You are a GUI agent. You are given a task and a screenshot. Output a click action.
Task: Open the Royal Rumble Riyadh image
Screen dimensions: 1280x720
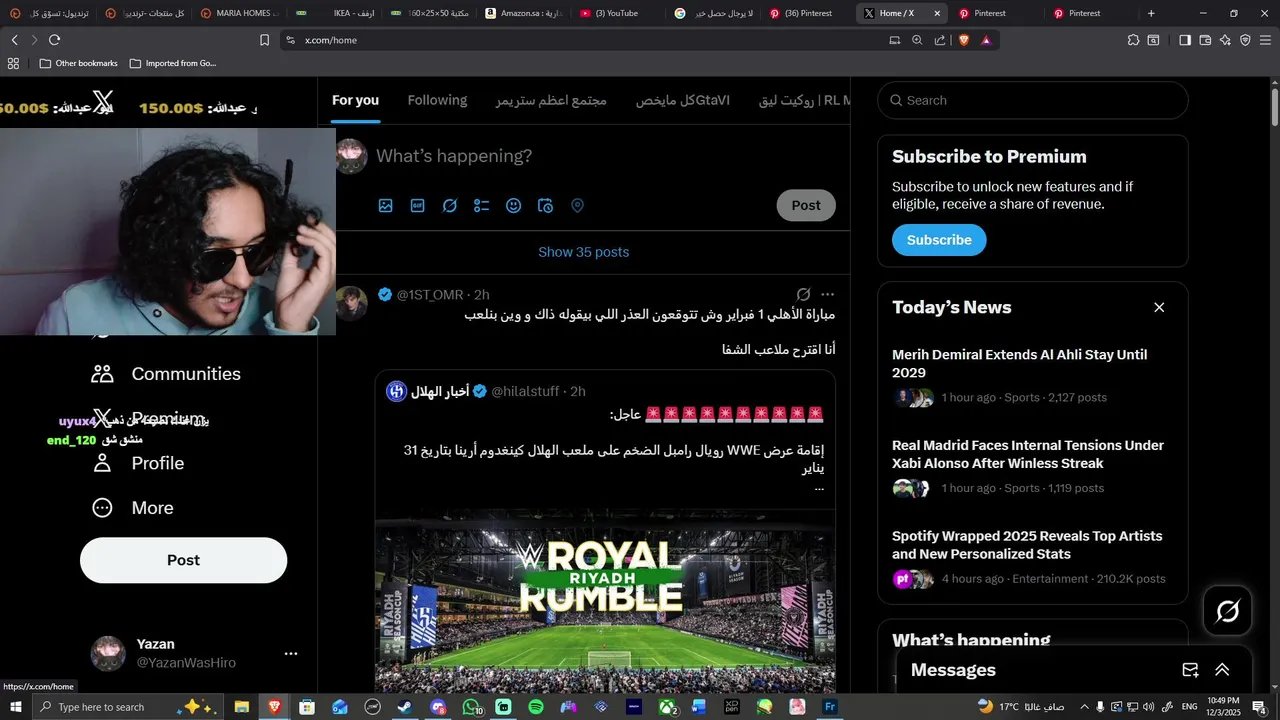point(605,600)
